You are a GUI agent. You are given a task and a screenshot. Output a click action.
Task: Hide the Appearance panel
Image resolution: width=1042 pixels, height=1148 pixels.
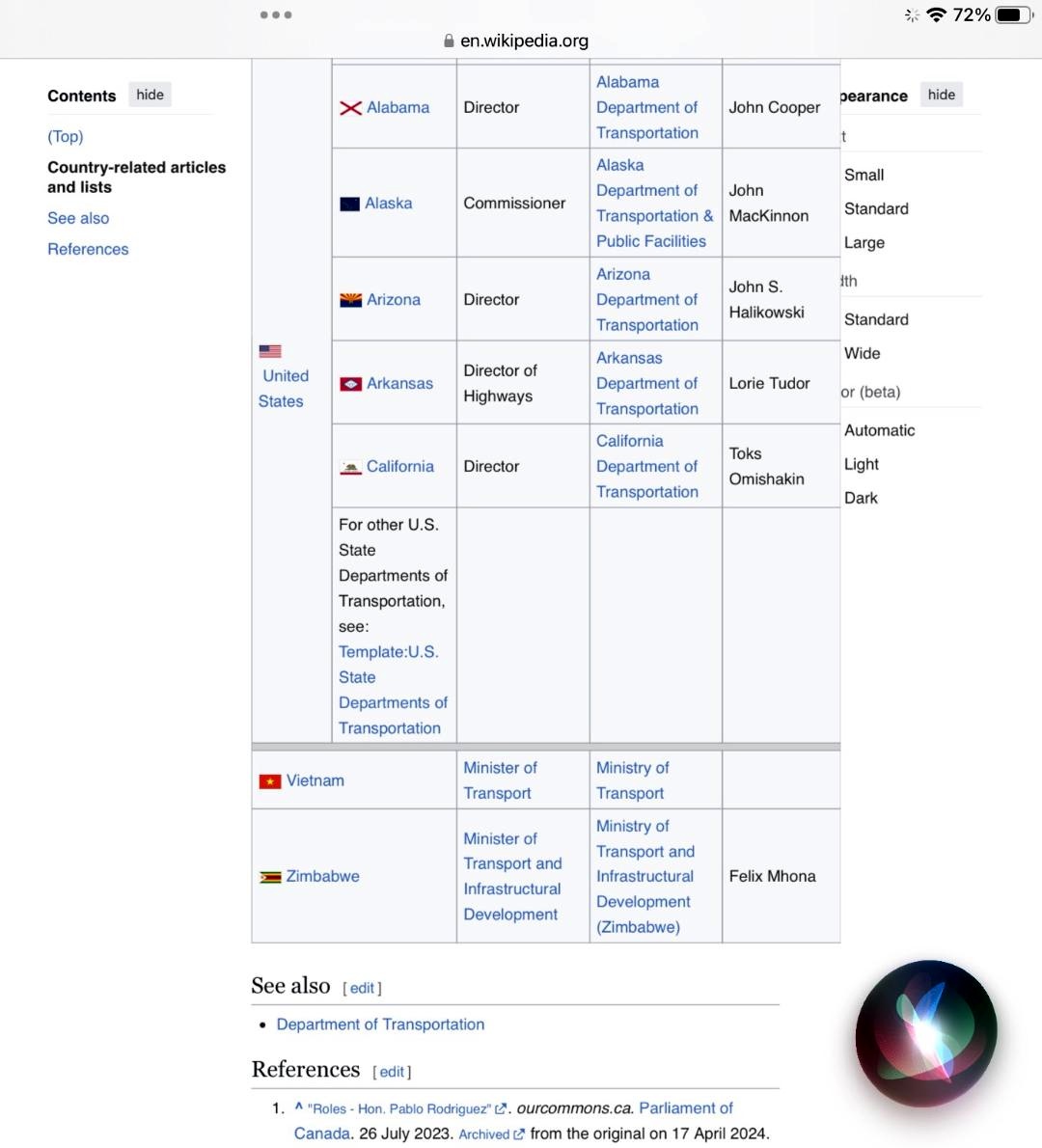[941, 95]
